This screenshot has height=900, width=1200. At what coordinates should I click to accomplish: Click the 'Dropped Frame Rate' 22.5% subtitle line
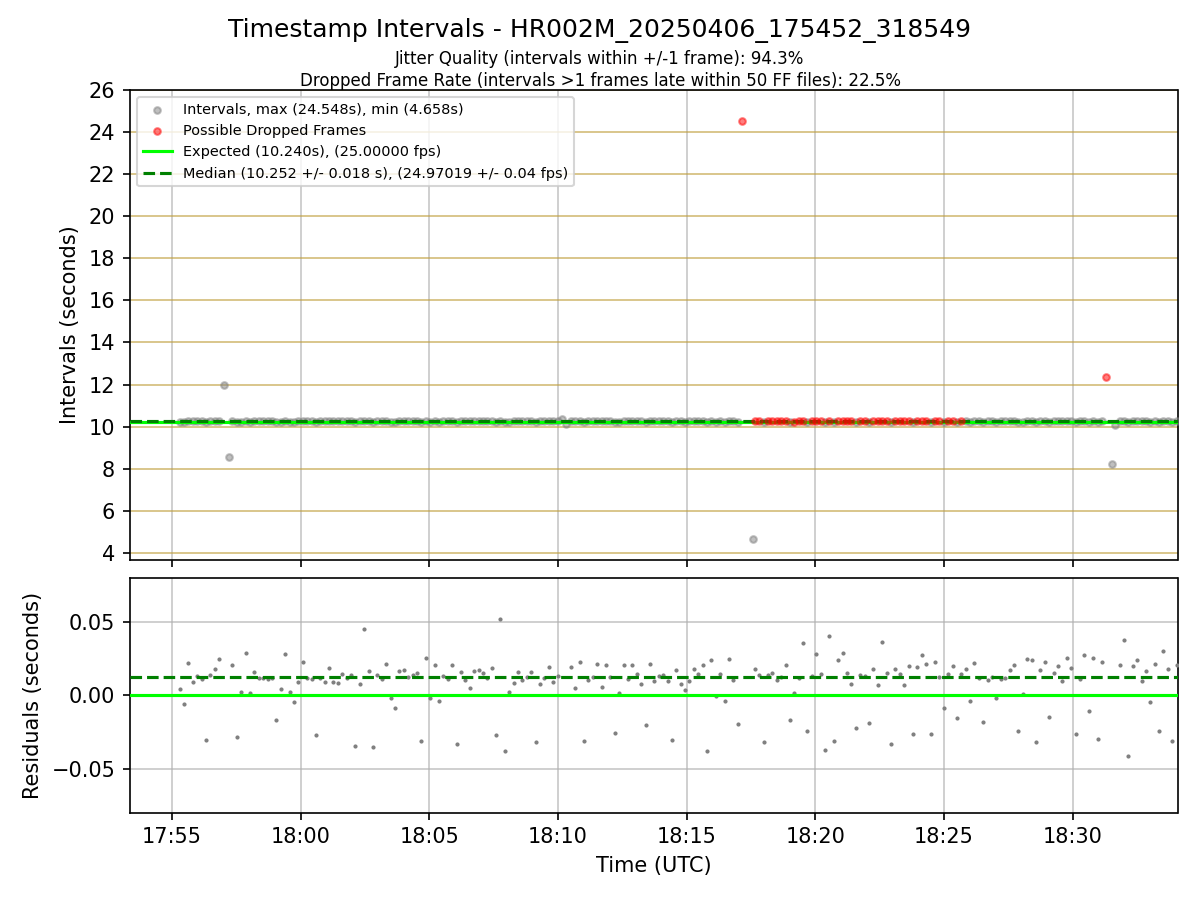[x=600, y=80]
